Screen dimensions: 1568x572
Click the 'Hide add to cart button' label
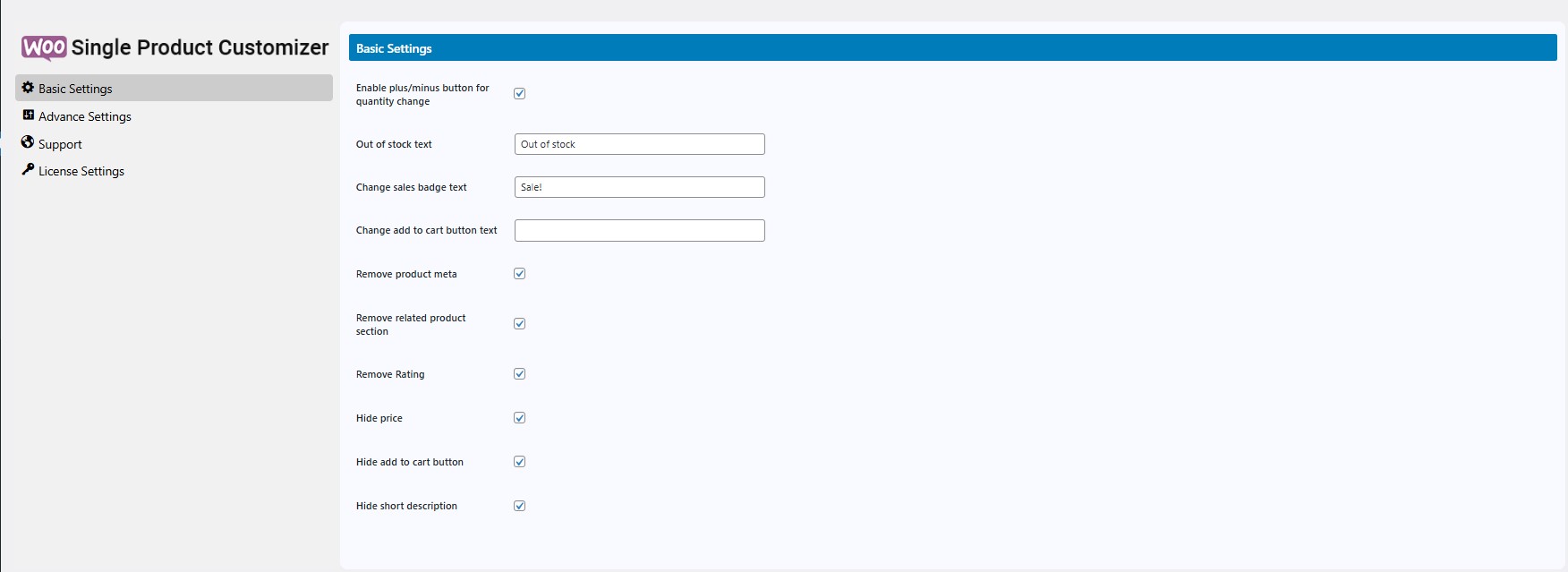(410, 462)
